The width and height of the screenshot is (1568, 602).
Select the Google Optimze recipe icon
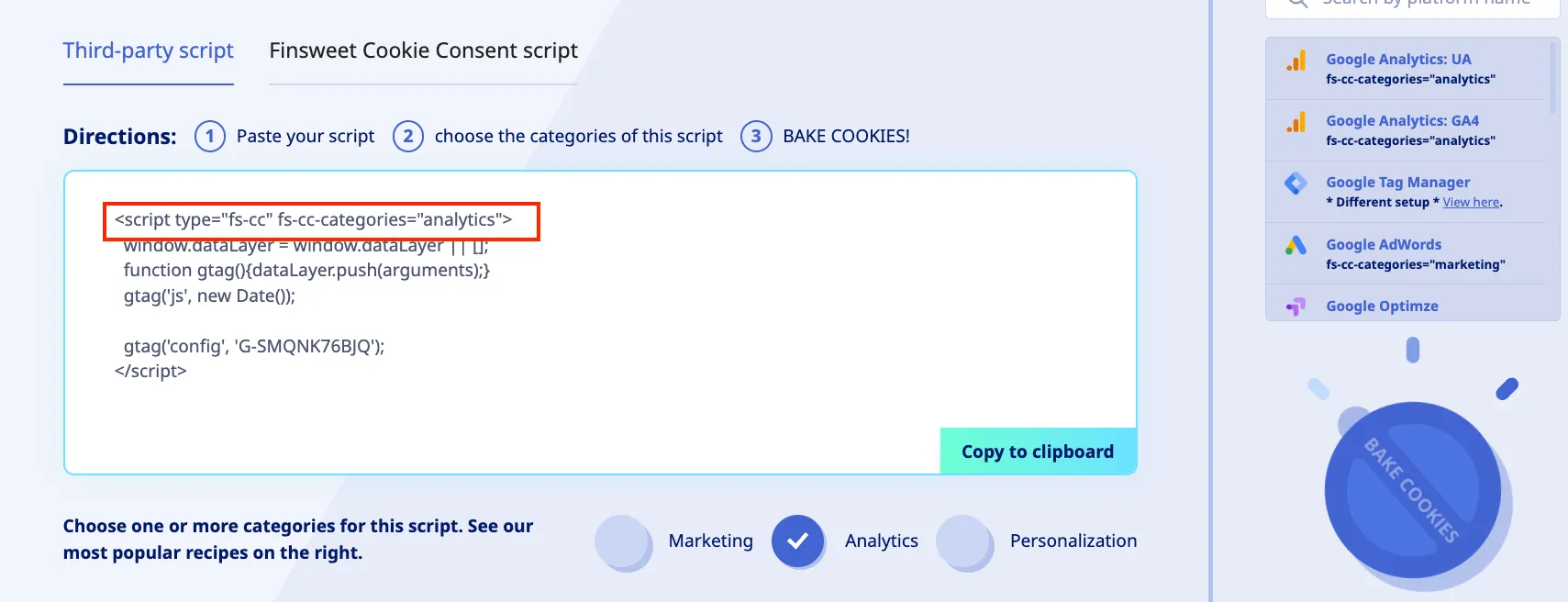pos(1296,306)
